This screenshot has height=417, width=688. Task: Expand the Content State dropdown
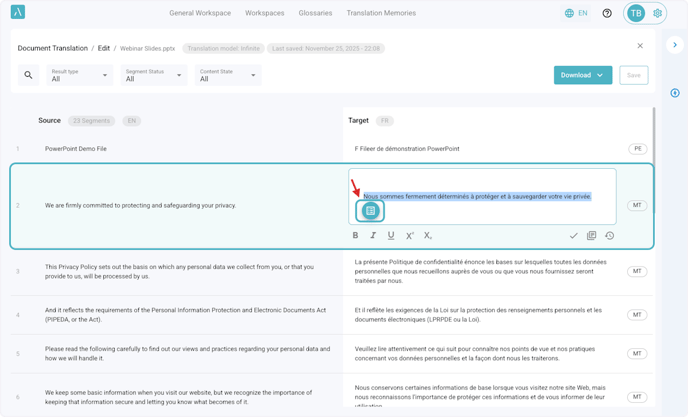click(x=228, y=75)
